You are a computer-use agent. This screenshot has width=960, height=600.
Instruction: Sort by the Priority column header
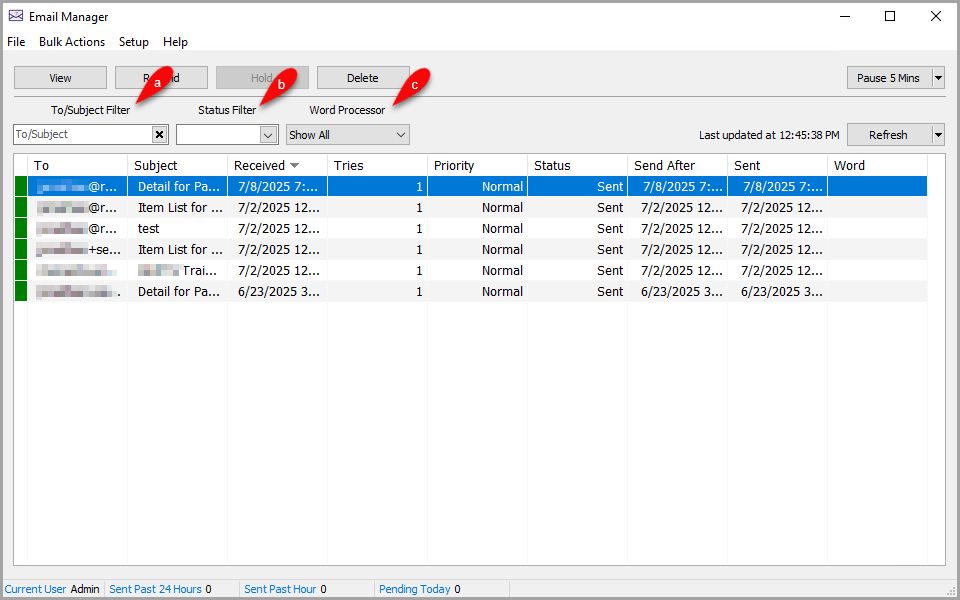click(478, 165)
